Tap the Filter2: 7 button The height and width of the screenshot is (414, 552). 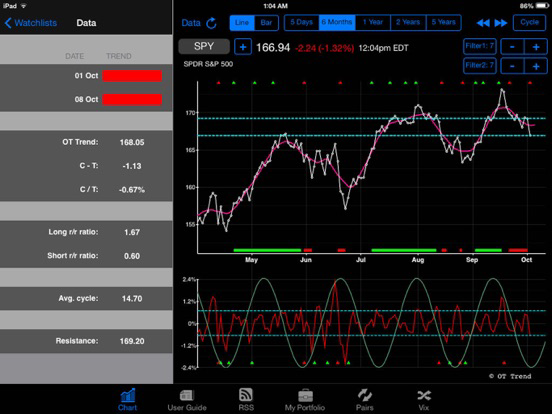479,65
